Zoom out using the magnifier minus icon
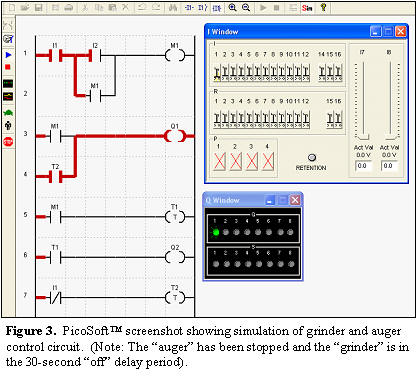 (246, 8)
